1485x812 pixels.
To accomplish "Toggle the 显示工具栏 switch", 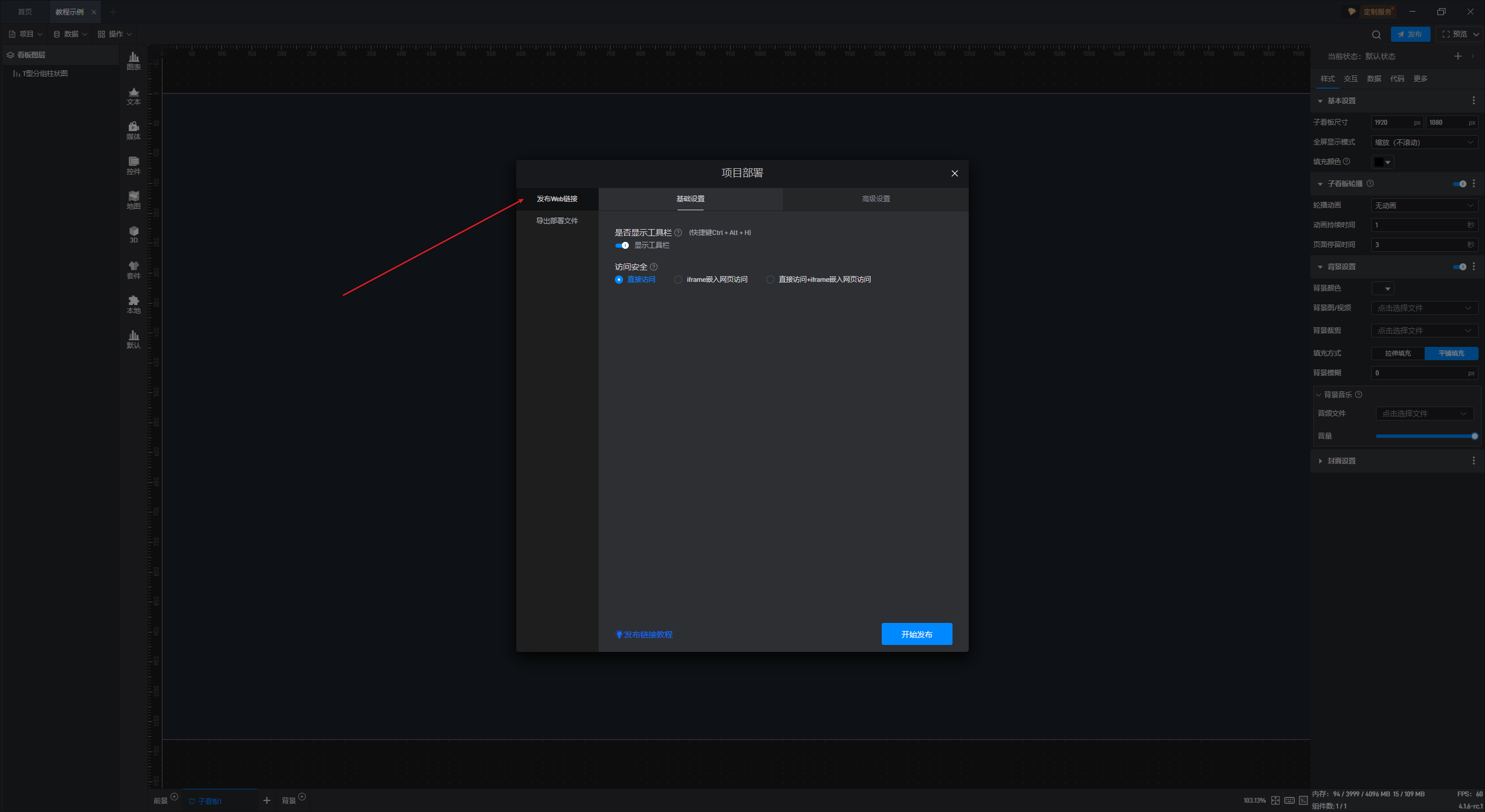I will coord(622,245).
